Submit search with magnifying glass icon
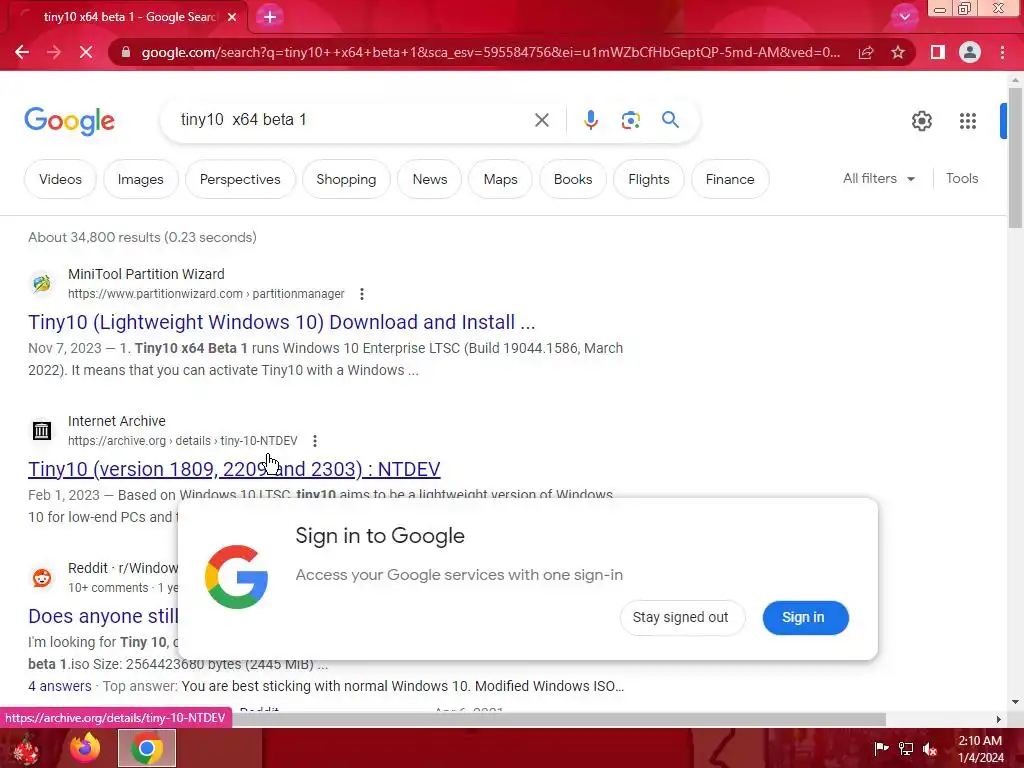The image size is (1024, 768). (670, 120)
